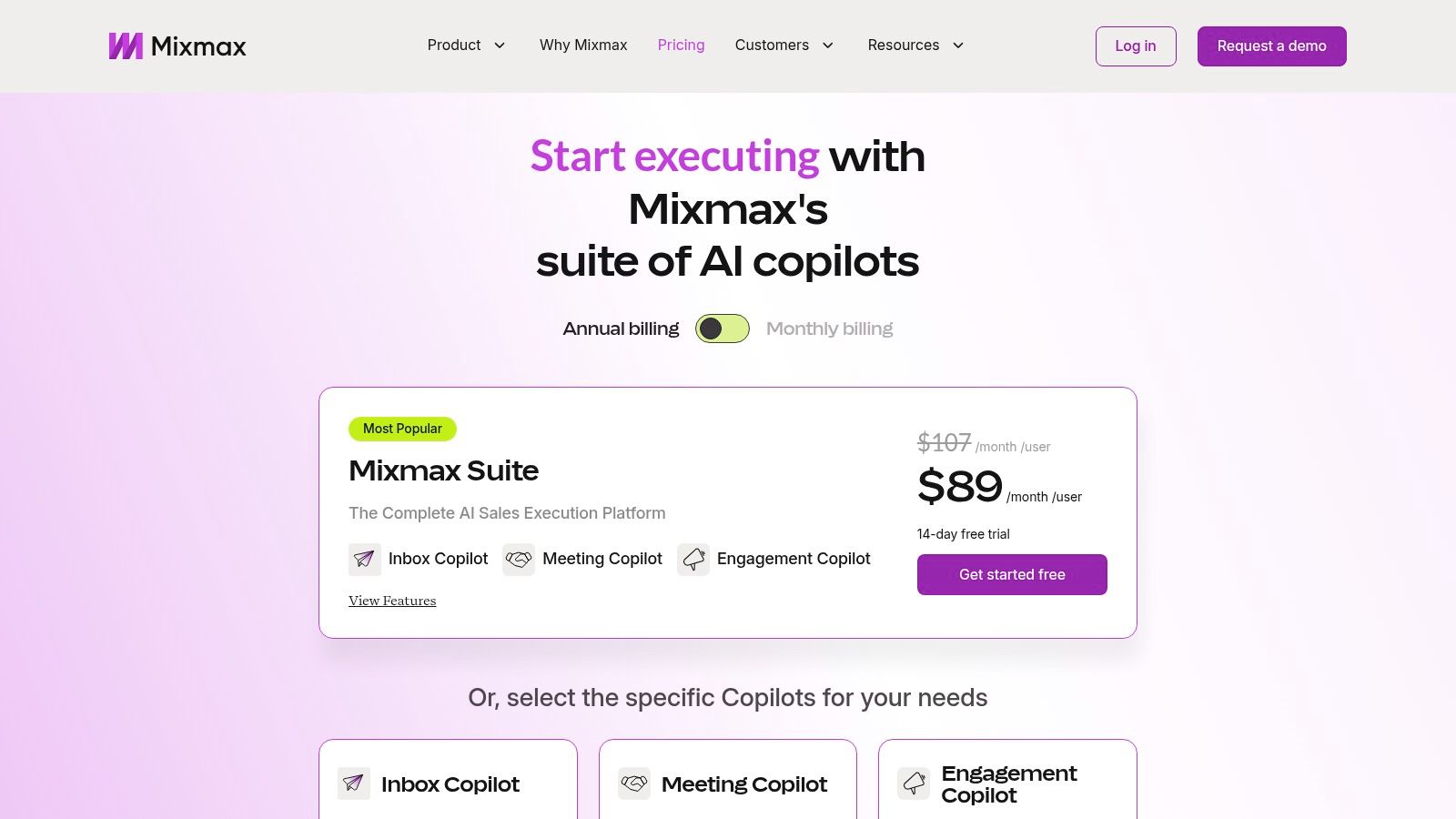
Task: Expand the Resources dropdown menu
Action: coord(915,45)
